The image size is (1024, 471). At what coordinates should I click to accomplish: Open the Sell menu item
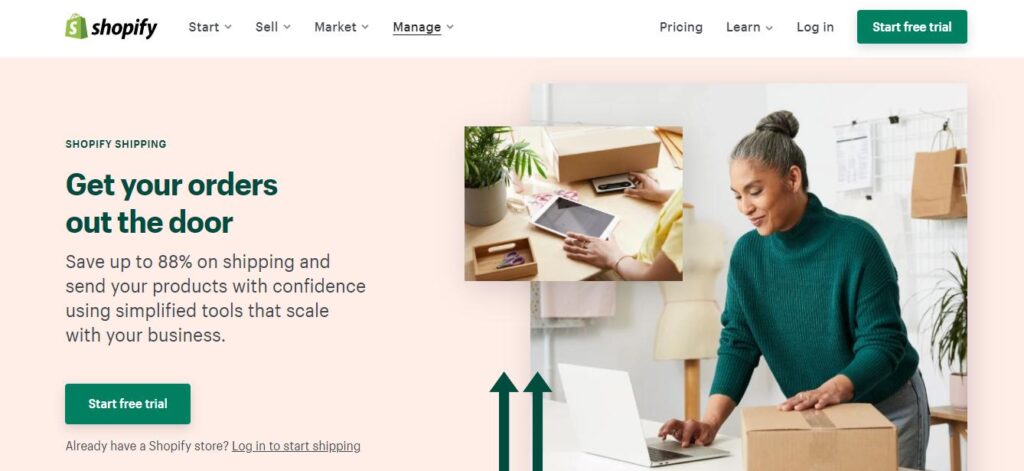(x=266, y=27)
